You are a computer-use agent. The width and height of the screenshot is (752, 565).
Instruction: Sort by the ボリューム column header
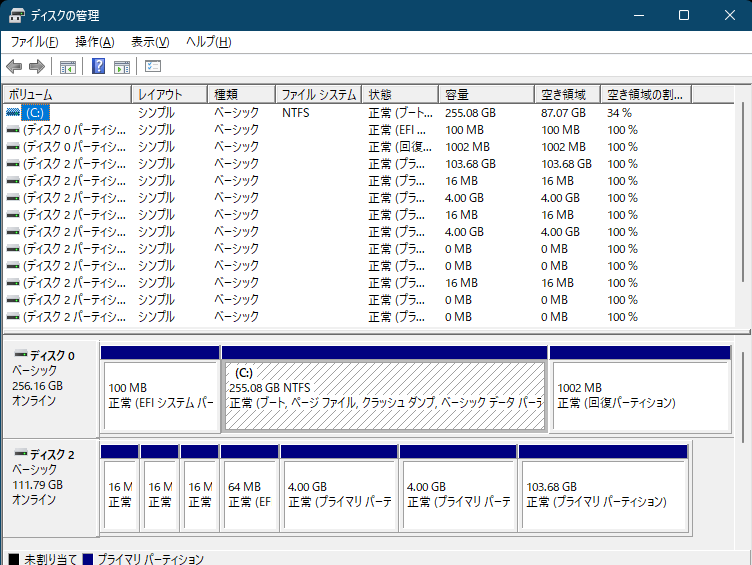click(66, 94)
